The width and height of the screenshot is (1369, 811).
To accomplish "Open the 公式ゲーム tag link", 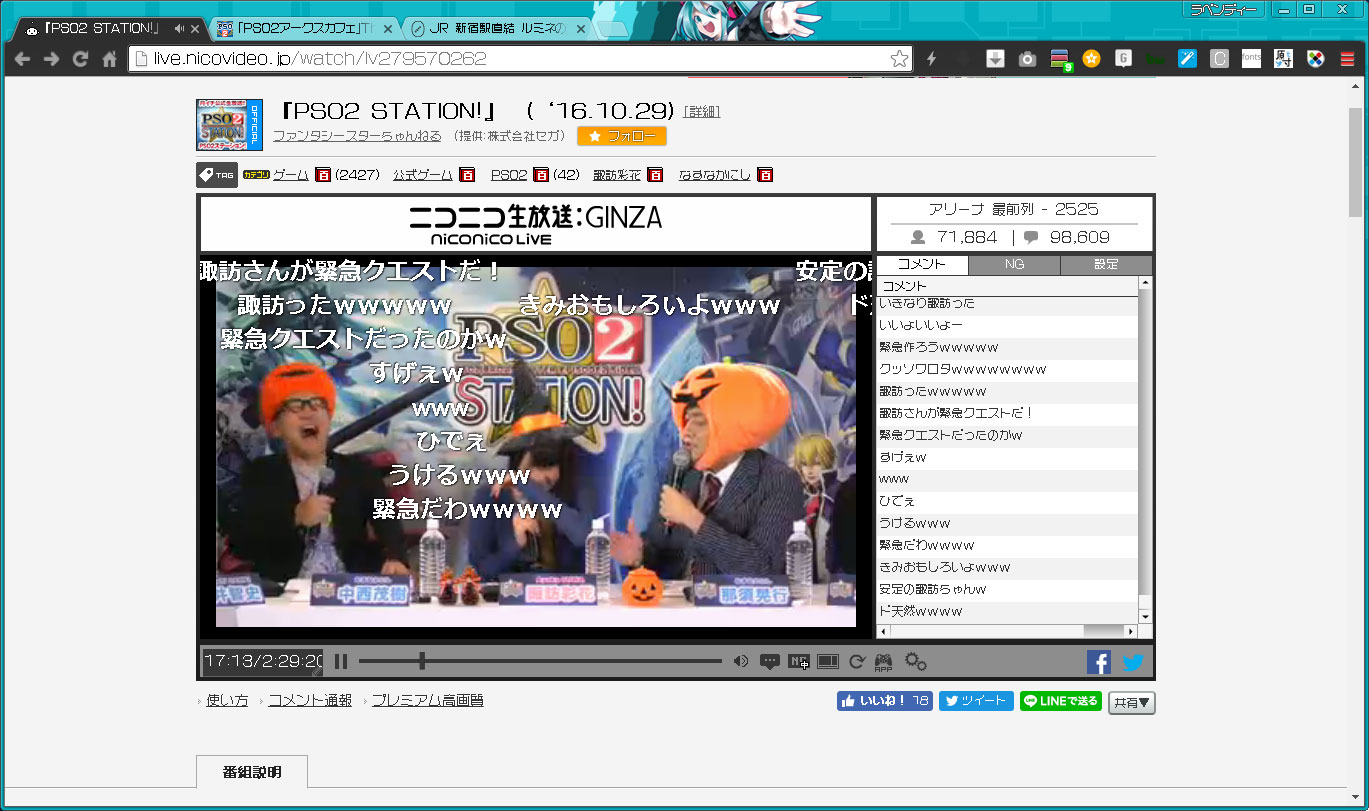I will pos(422,175).
